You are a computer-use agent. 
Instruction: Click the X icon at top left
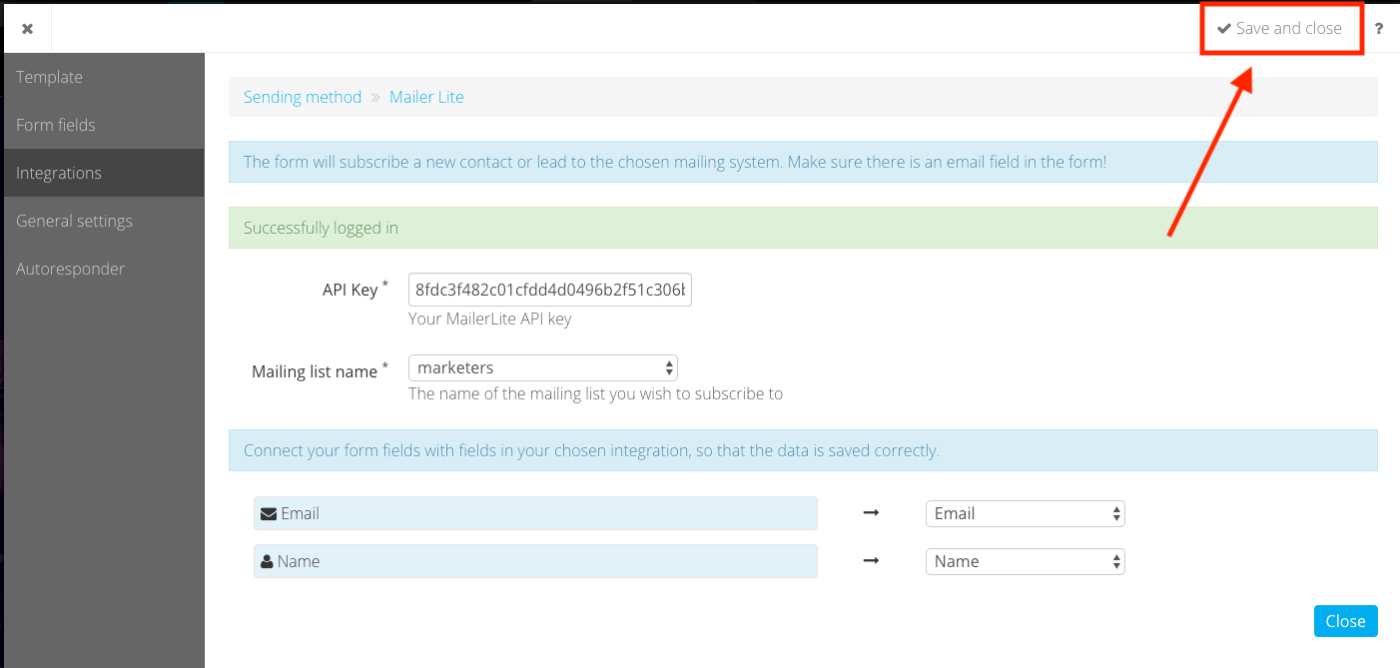coord(27,29)
